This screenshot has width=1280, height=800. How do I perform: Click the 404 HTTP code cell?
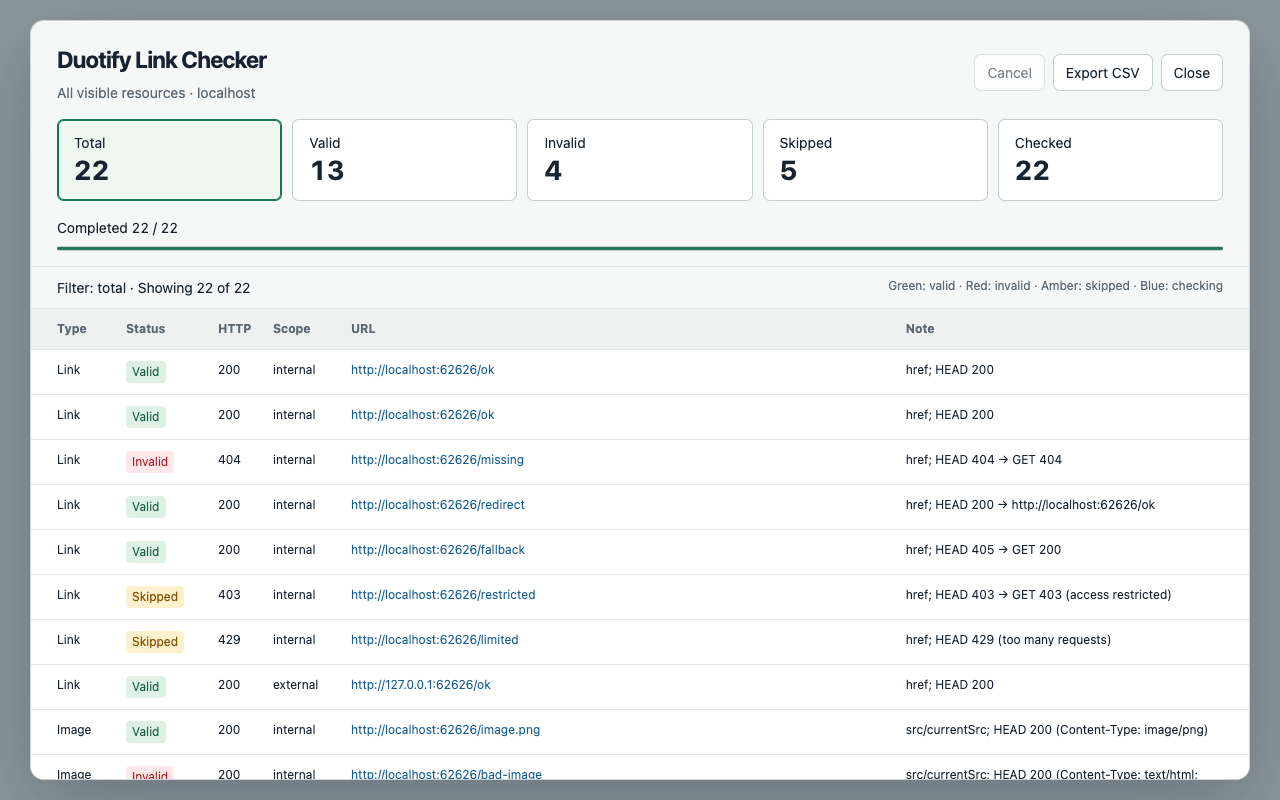pyautogui.click(x=229, y=460)
